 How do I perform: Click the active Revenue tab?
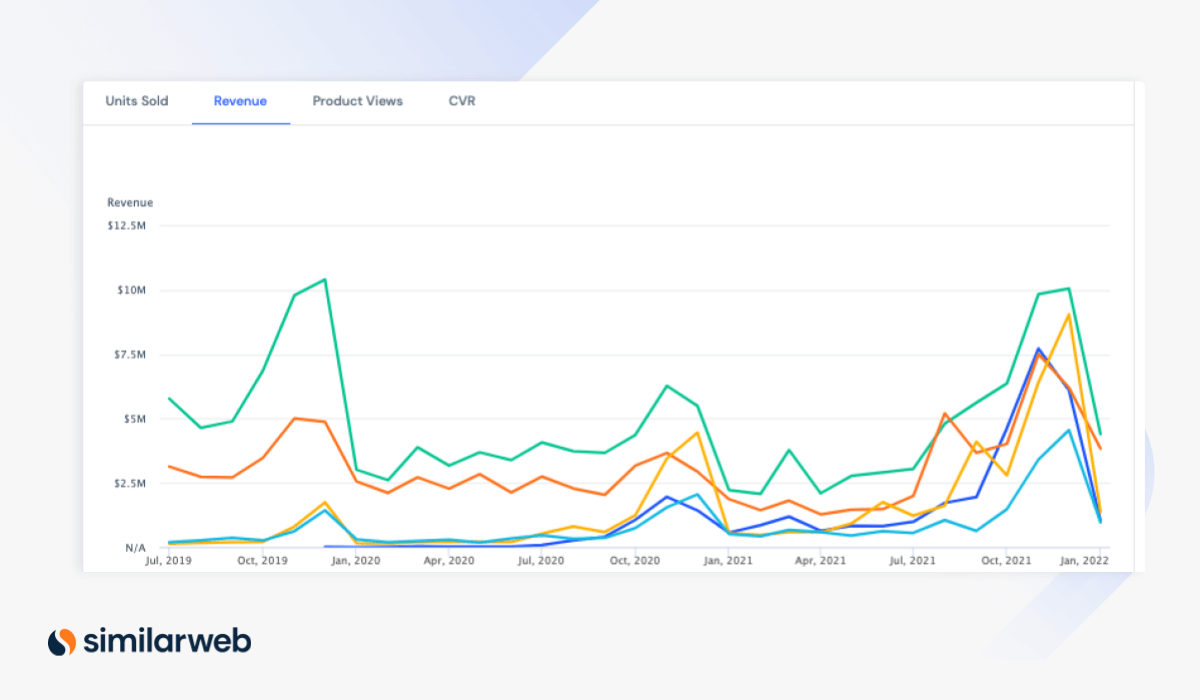240,101
